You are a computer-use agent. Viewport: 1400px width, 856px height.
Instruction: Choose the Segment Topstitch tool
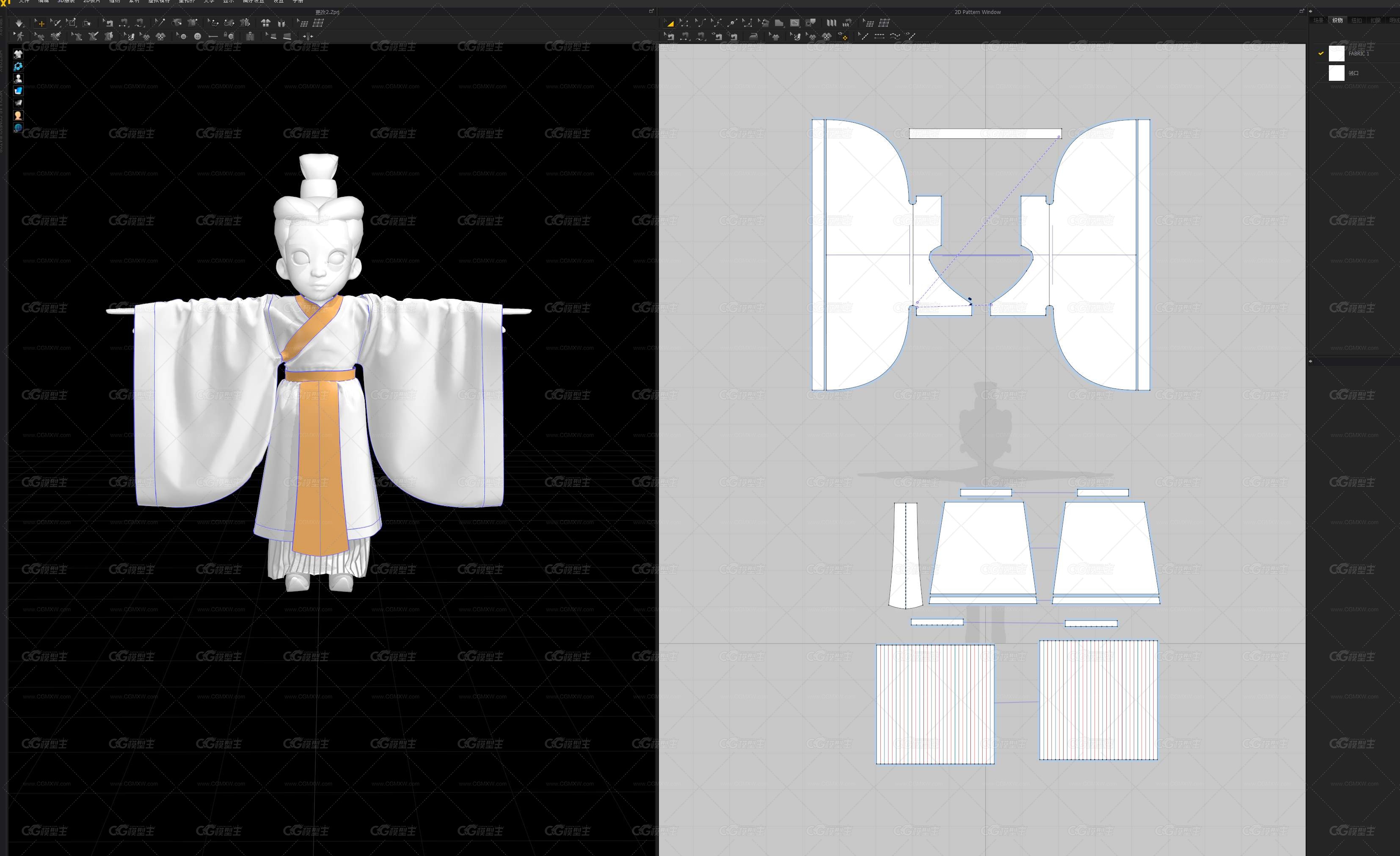click(879, 36)
